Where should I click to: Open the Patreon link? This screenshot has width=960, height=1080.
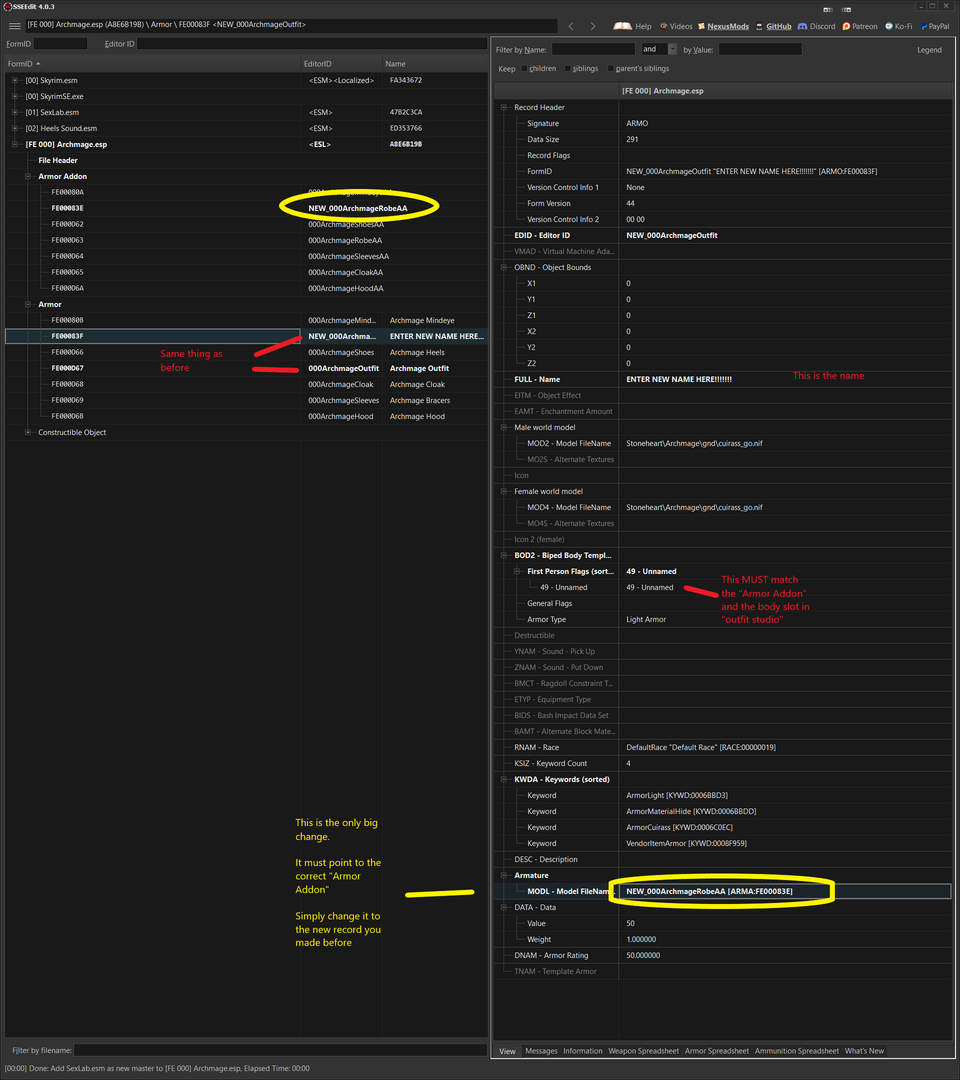(x=860, y=26)
